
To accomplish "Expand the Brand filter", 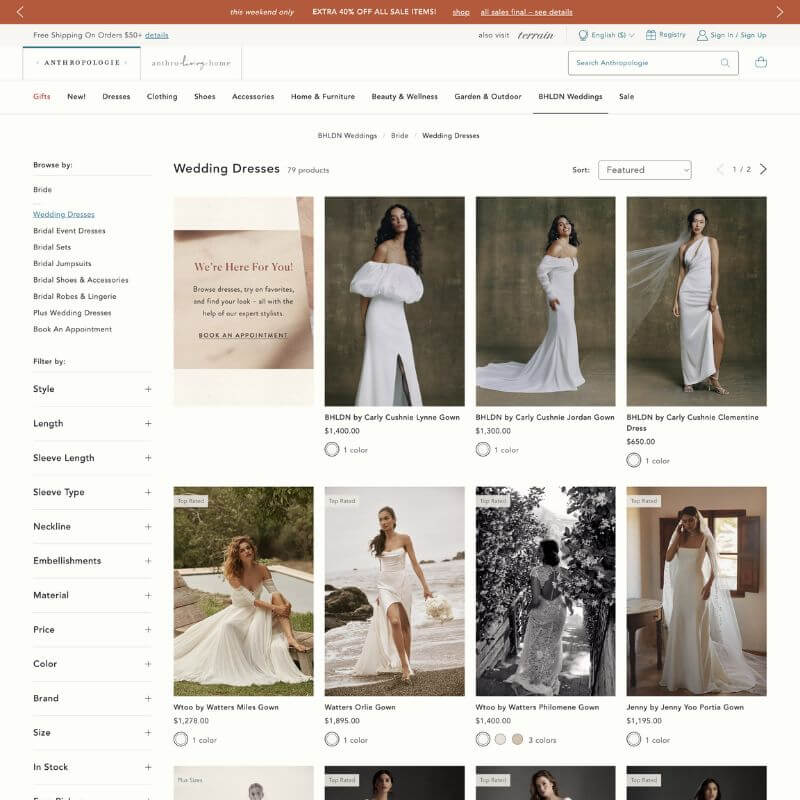I will click(92, 698).
